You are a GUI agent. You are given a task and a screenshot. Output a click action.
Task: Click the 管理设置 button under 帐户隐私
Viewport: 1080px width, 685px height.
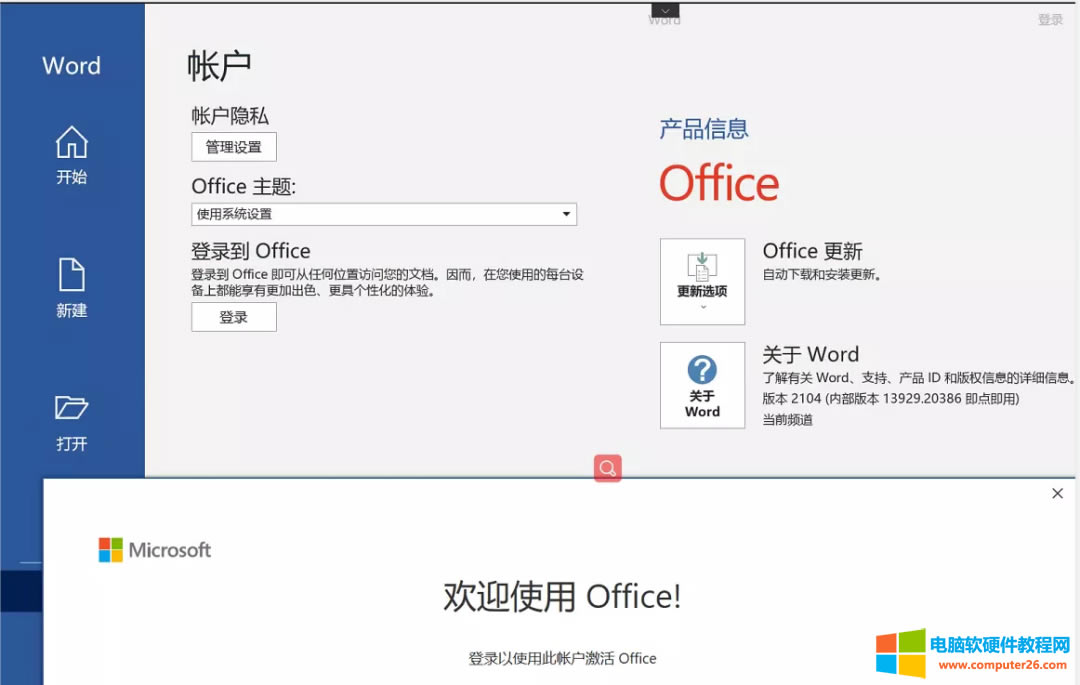tap(233, 146)
